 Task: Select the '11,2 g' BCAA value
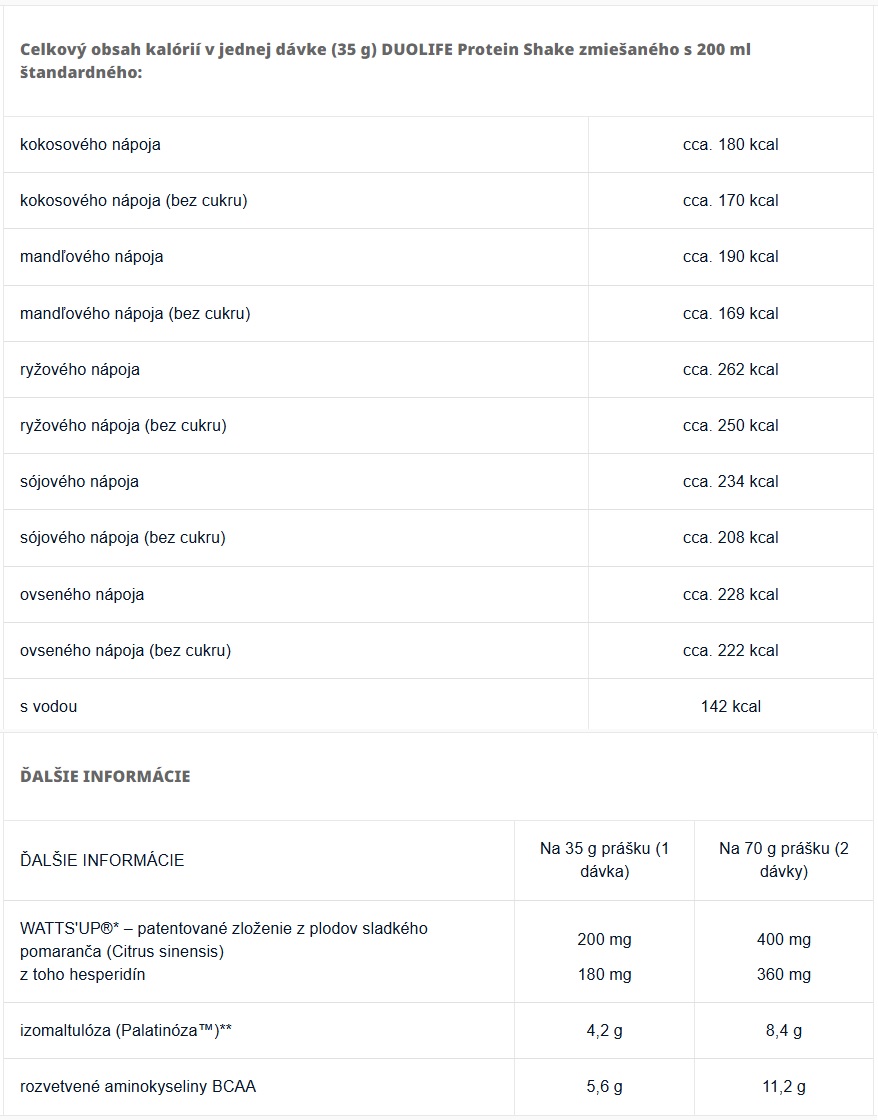[x=784, y=1086]
